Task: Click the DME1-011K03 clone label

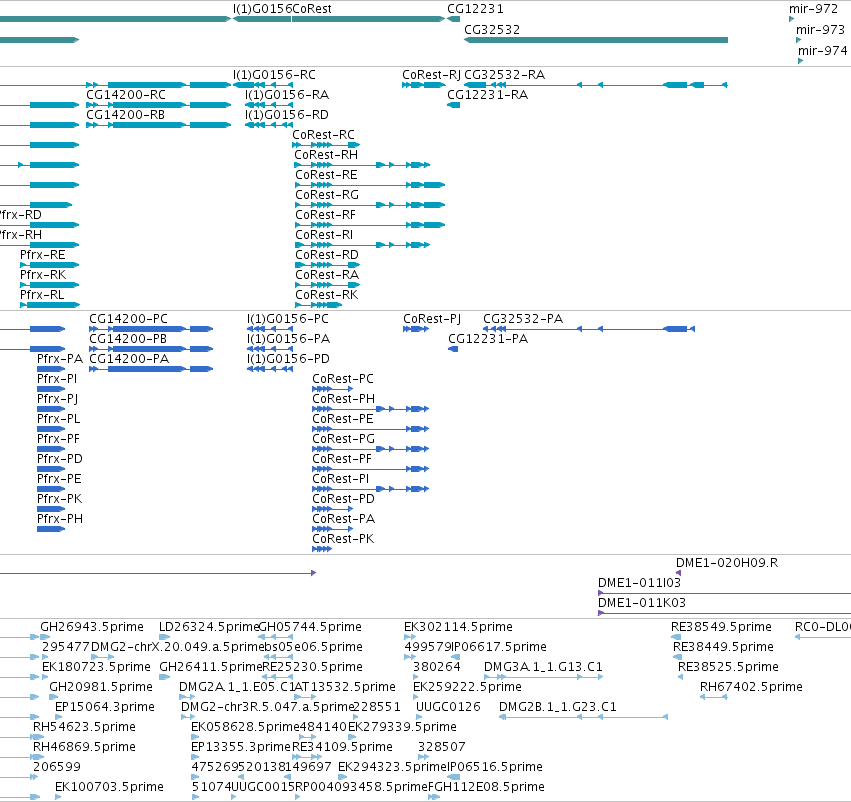Action: pos(642,603)
